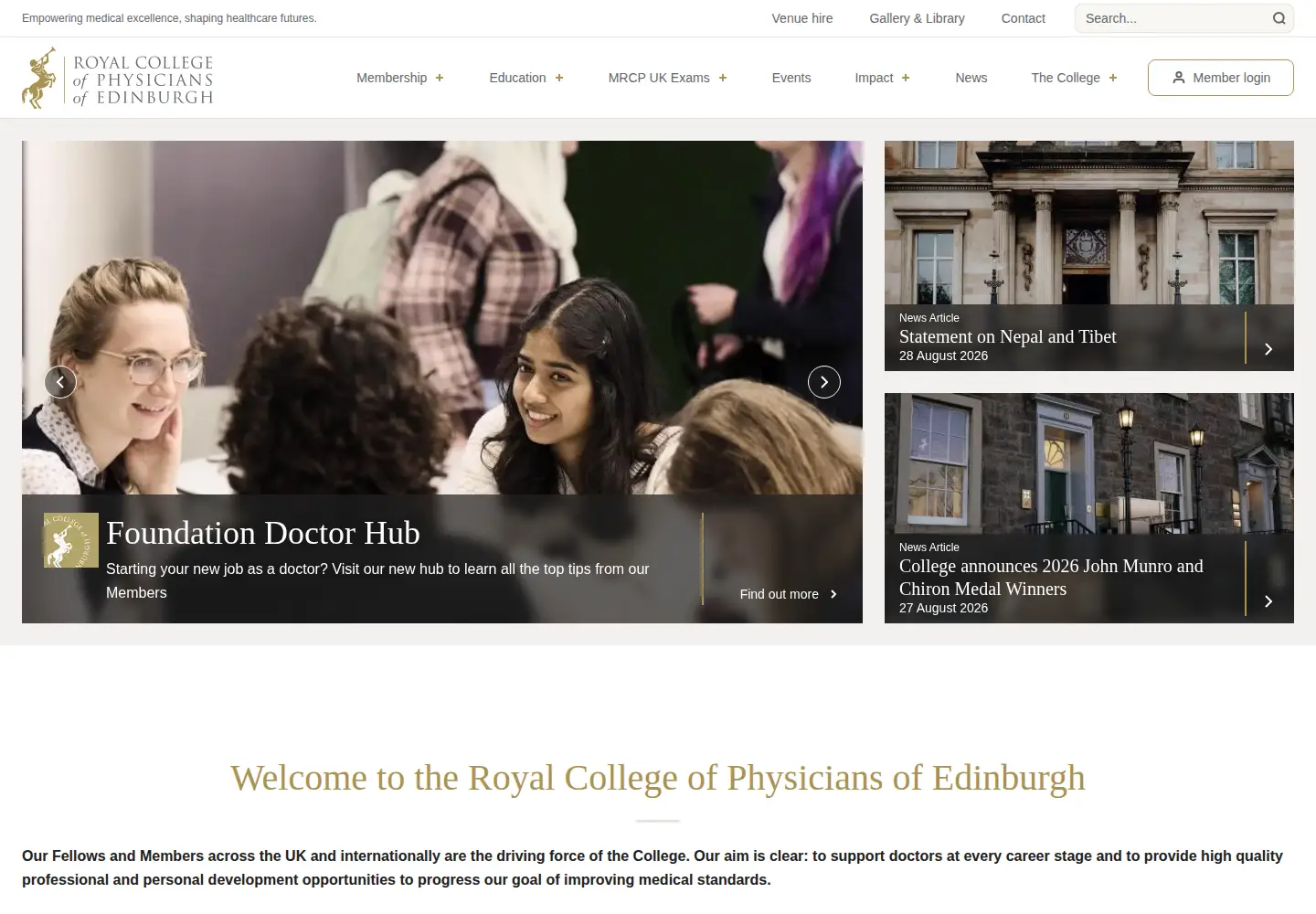The height and width of the screenshot is (914, 1316).
Task: Open the Venue hire link
Action: 802,18
